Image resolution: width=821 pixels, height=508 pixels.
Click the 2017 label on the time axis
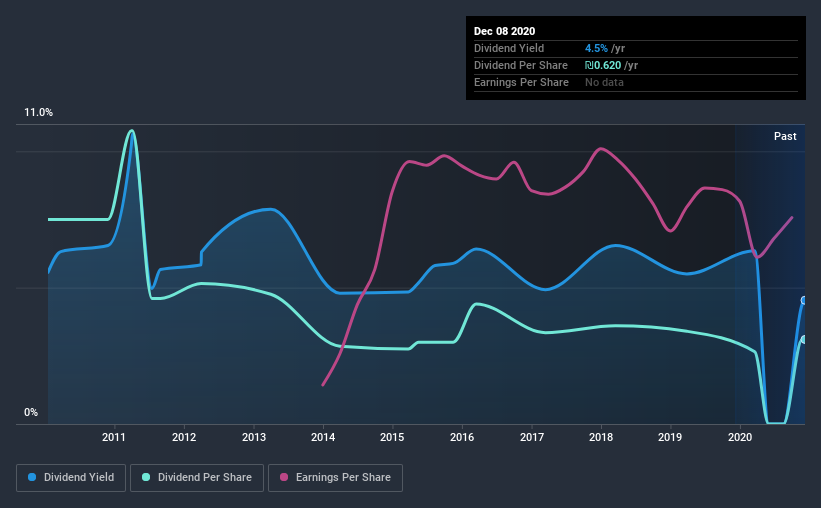[531, 437]
